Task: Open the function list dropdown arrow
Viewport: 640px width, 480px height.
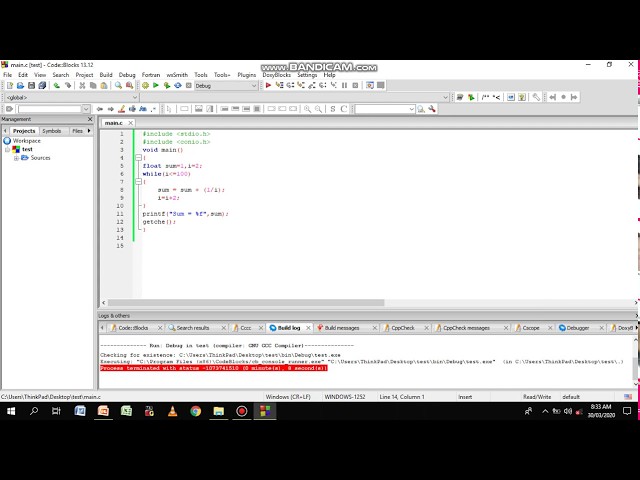Action: [x=445, y=98]
